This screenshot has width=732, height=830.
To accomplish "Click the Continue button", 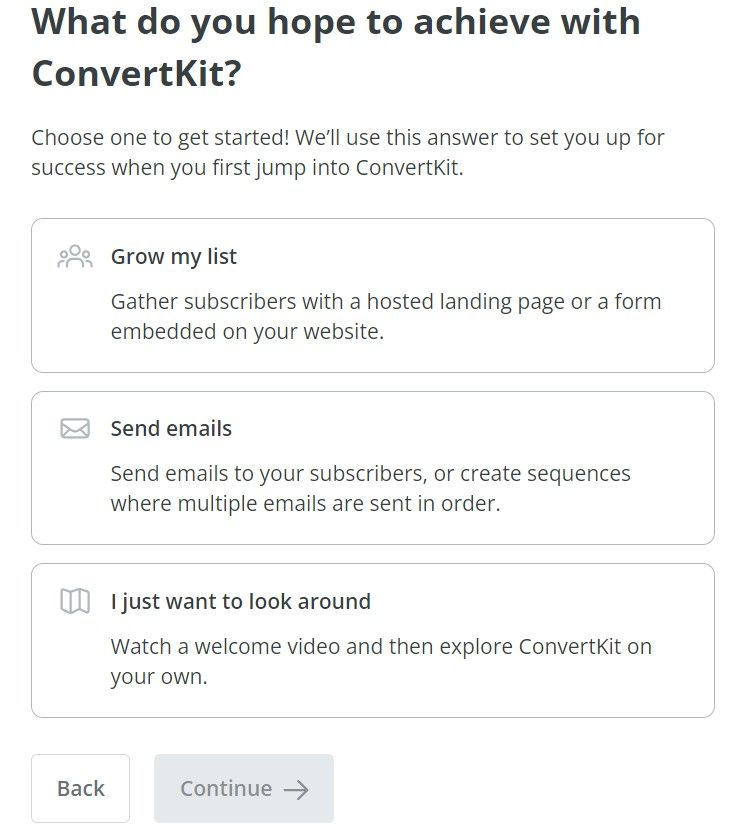I will pos(244,789).
